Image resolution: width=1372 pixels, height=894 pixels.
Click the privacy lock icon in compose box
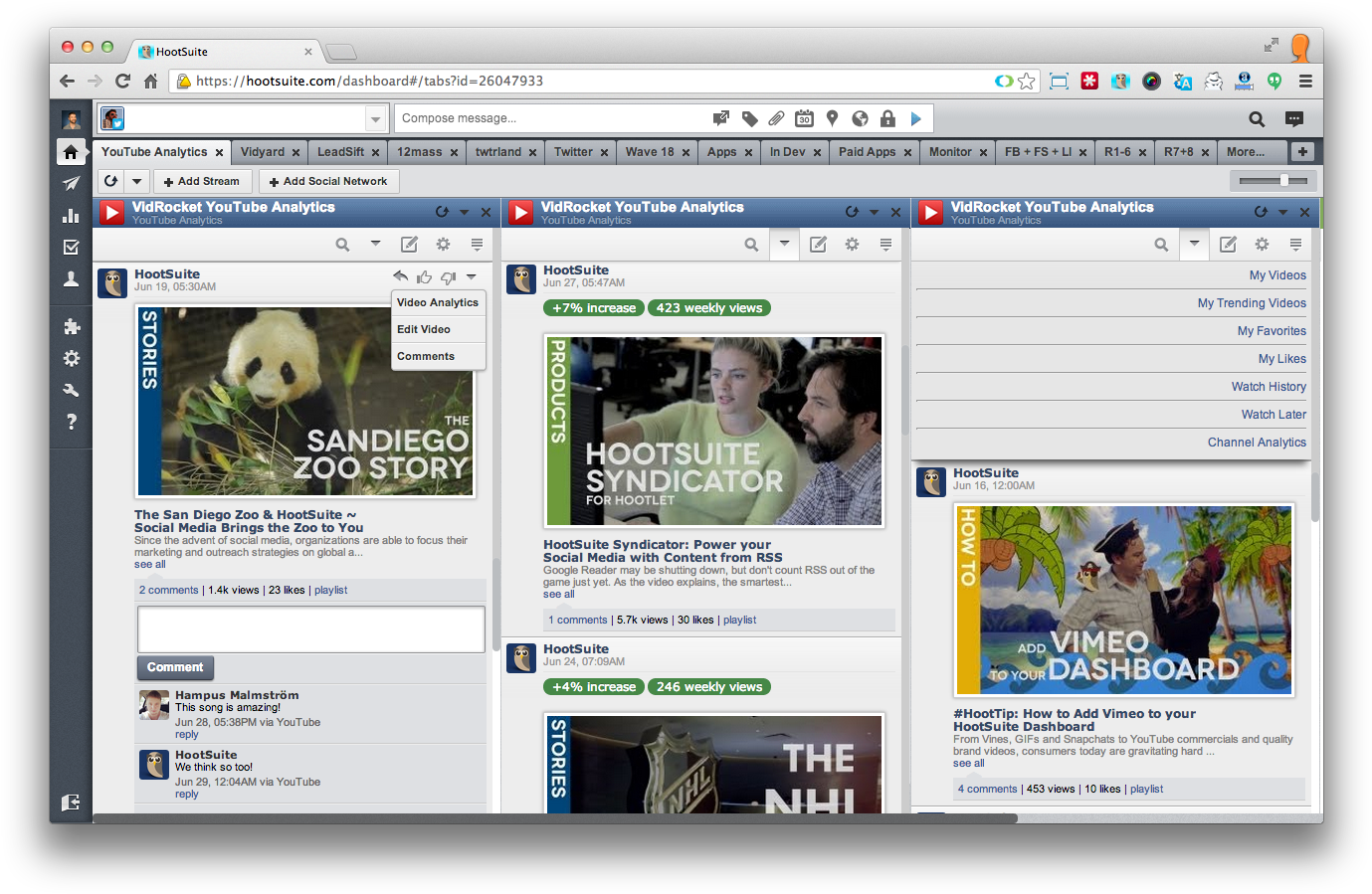(x=887, y=118)
